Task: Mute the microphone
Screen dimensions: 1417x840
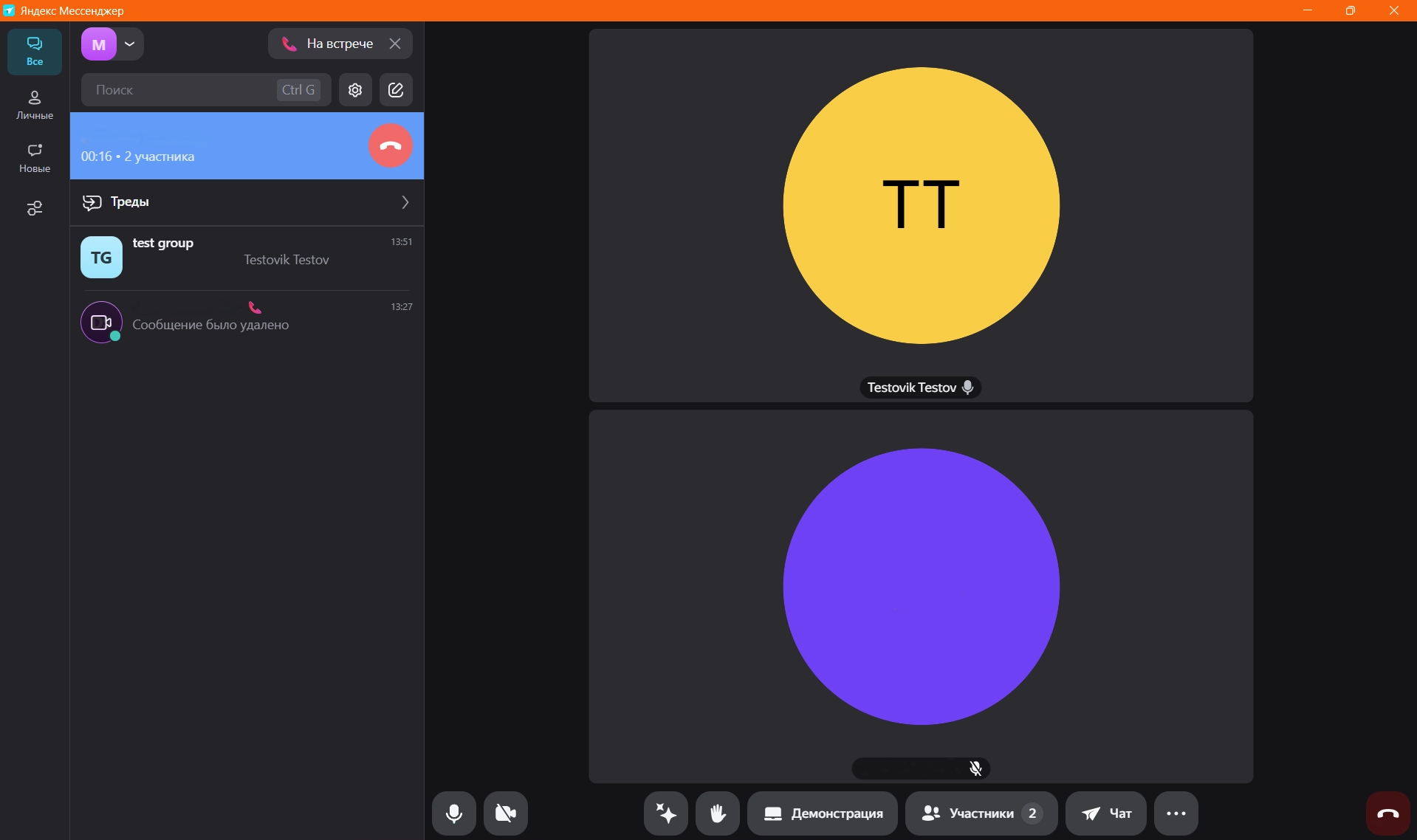Action: click(454, 813)
